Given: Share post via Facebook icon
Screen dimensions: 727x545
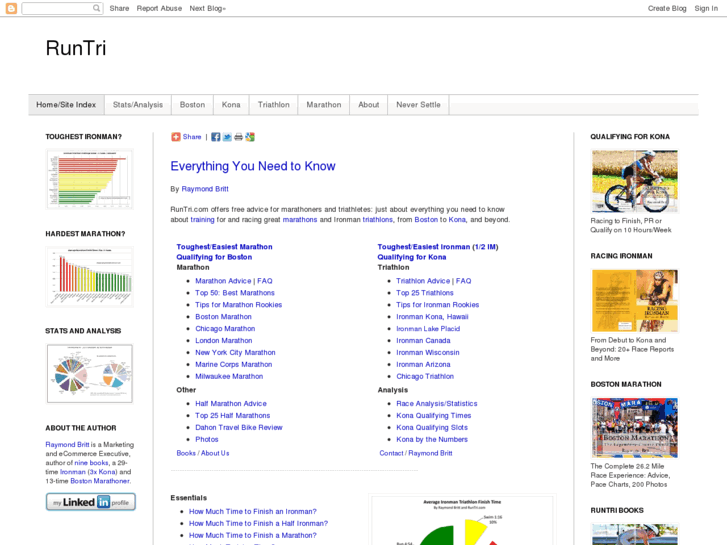Looking at the screenshot, I should click(x=216, y=137).
